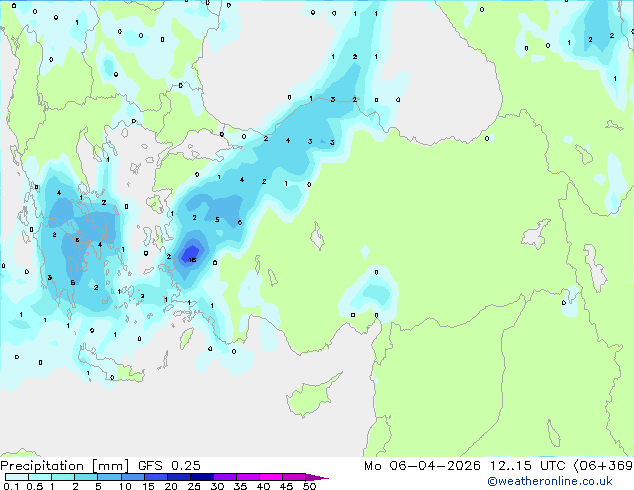Open the weatheronline.co.uk copyright link
Viewport: 634px width, 490px height.
tap(550, 481)
